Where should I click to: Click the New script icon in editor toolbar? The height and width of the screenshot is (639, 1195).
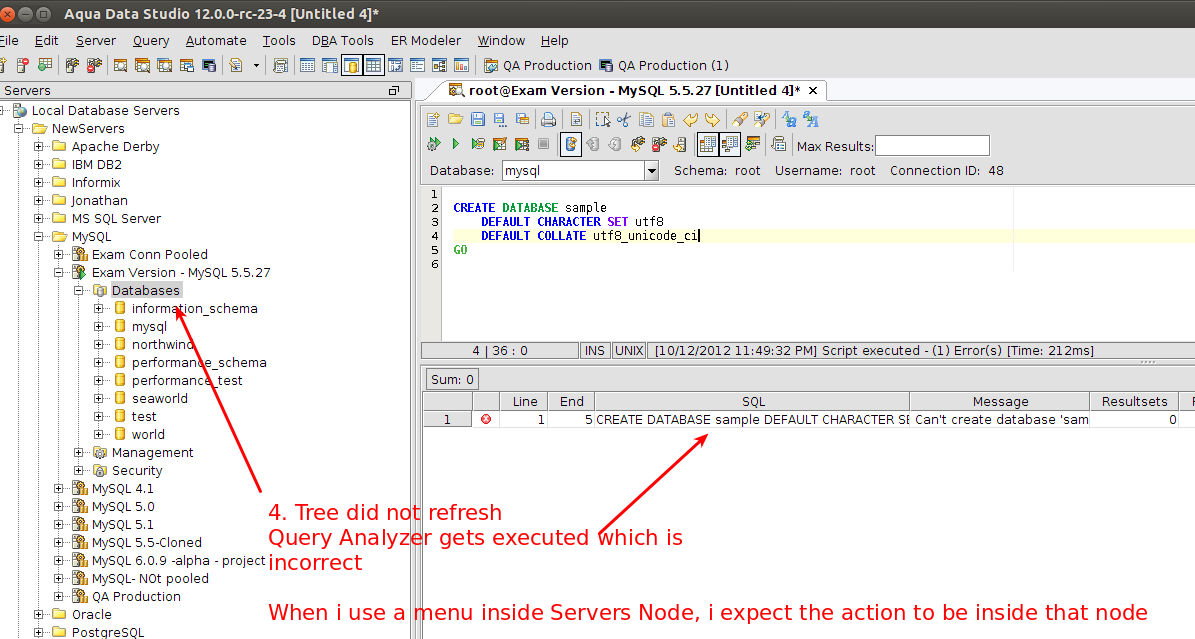(x=433, y=120)
